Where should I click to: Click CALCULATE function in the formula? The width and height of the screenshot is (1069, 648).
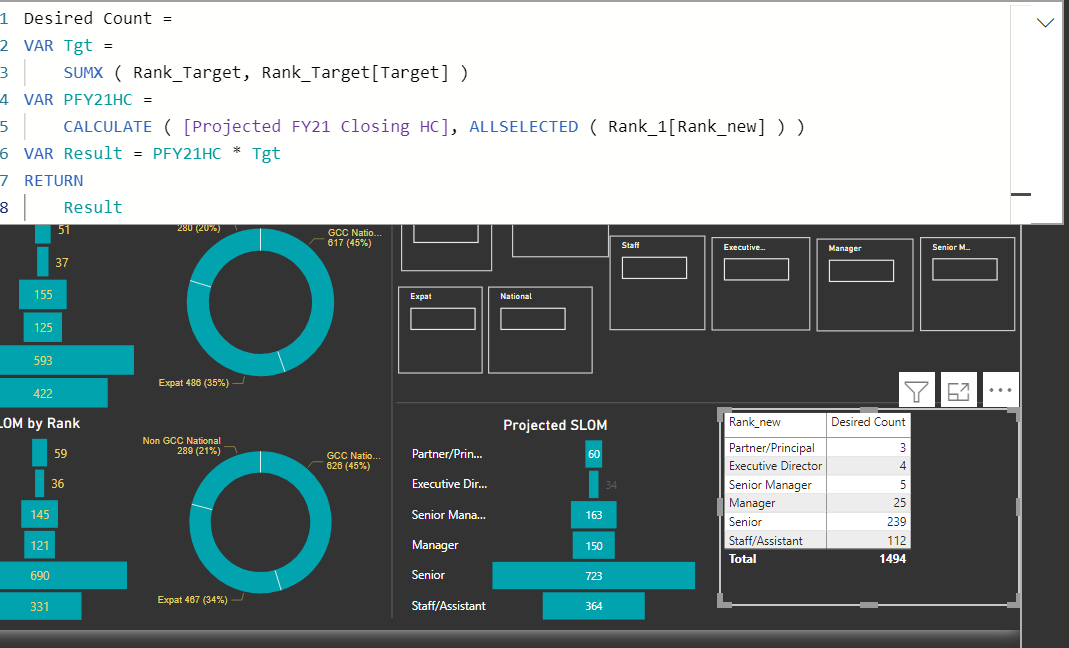click(x=108, y=127)
